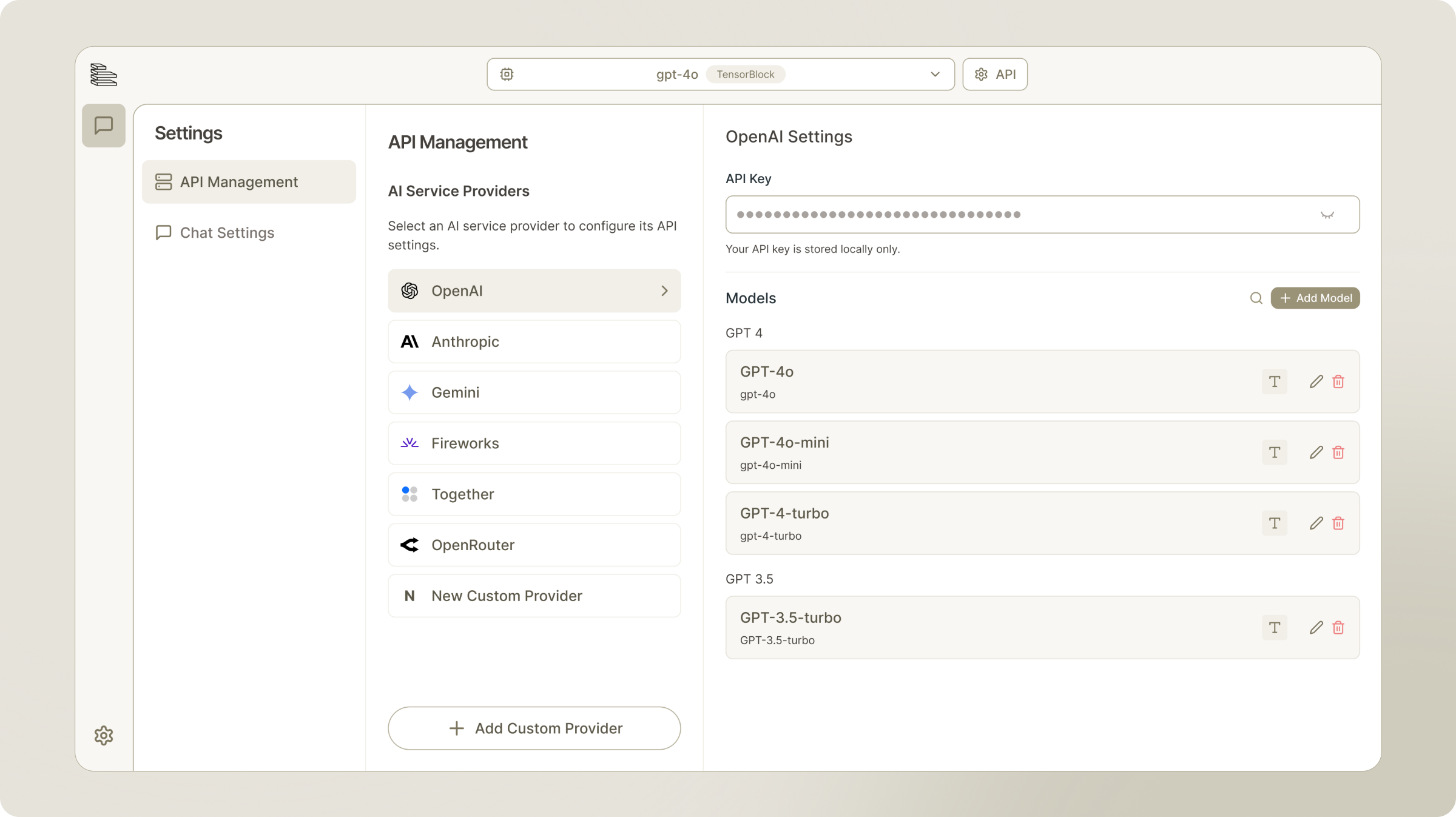Click the 'GPT 3.5' group label
Image resolution: width=1456 pixels, height=817 pixels.
click(749, 579)
